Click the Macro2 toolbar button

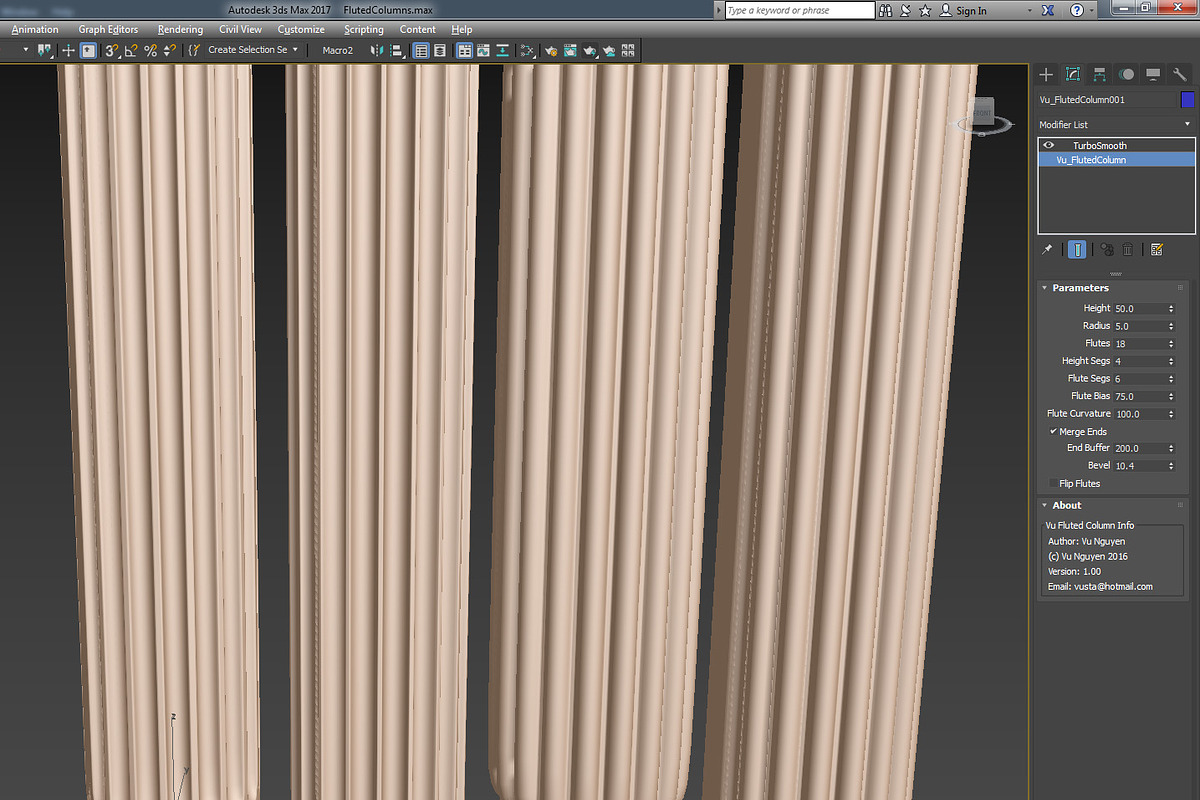(x=338, y=50)
